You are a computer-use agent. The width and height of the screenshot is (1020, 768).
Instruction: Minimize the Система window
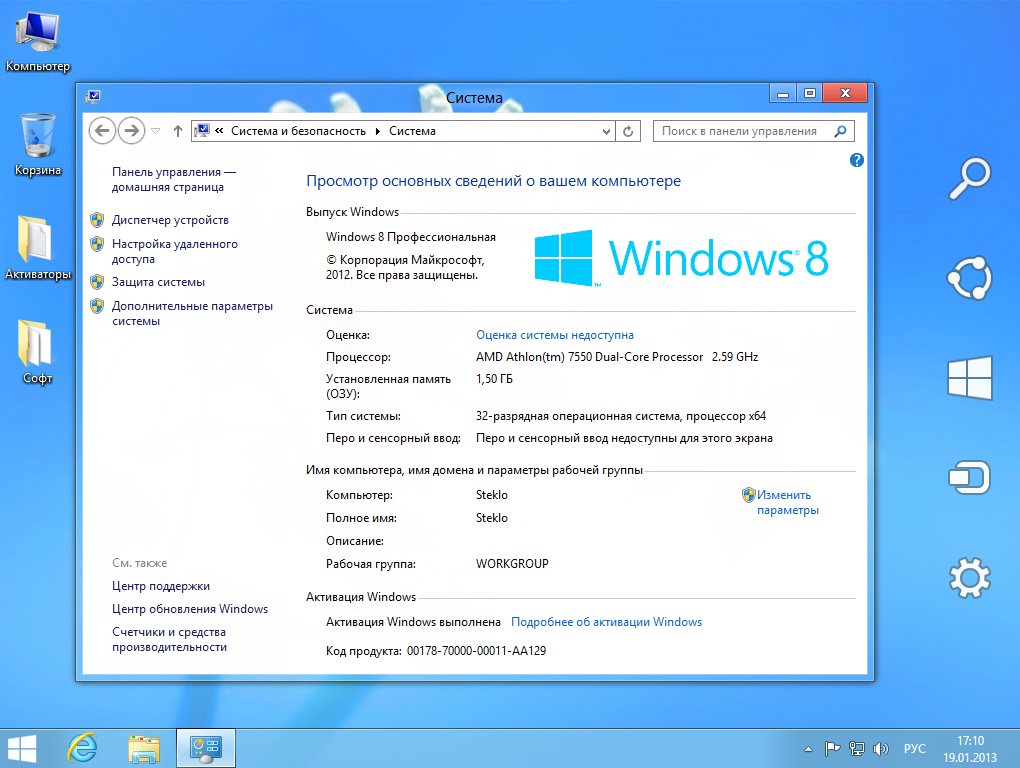point(783,93)
